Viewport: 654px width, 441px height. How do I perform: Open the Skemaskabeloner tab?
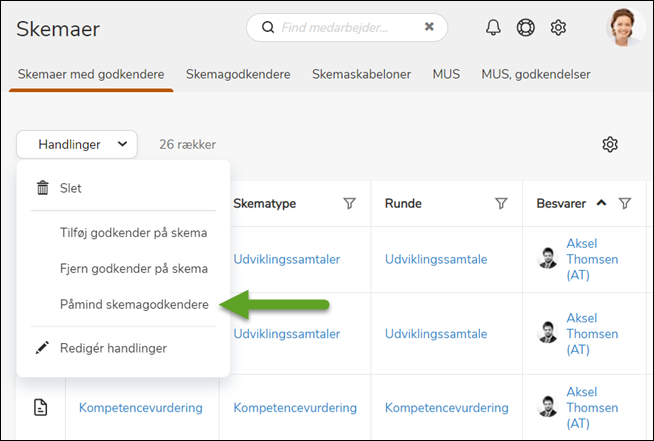coord(361,74)
